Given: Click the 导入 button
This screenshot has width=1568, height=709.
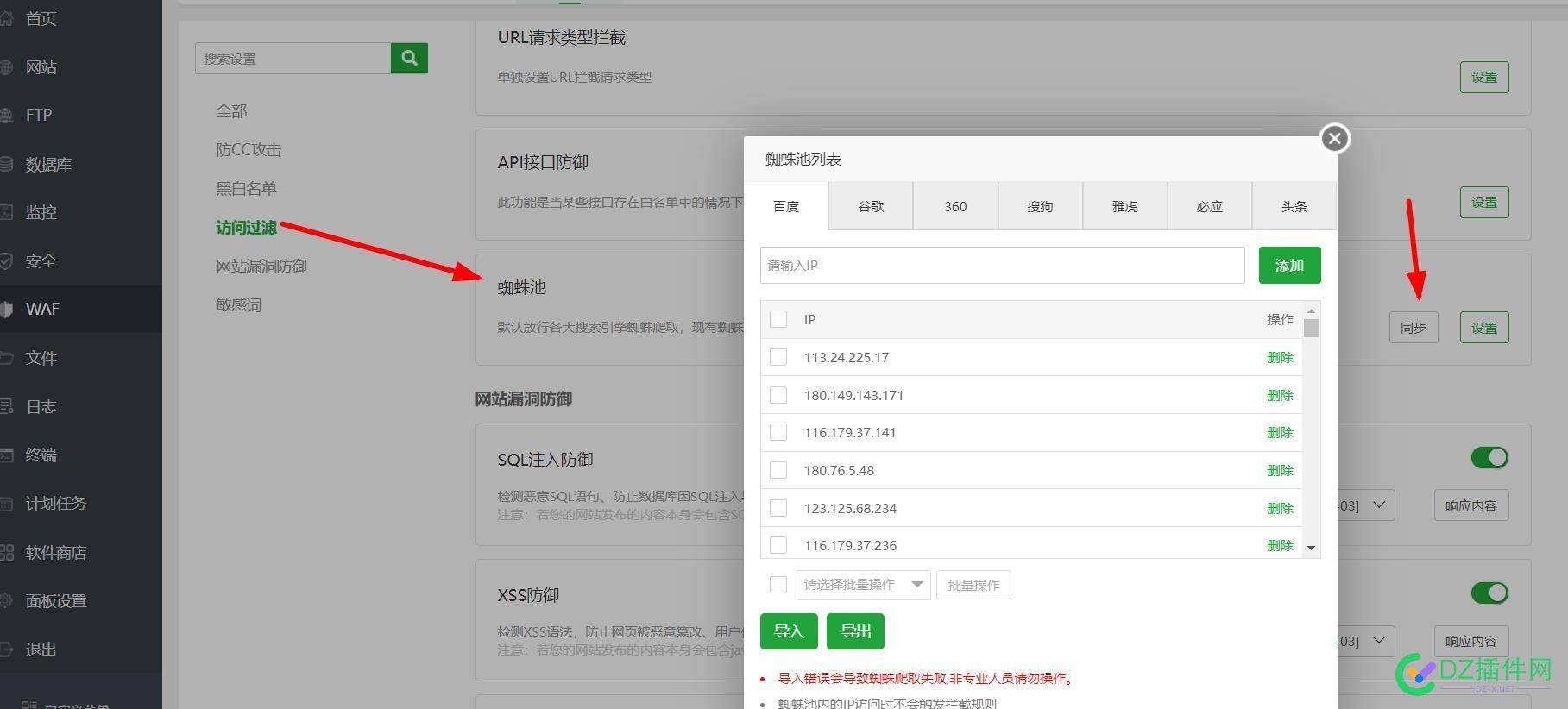Looking at the screenshot, I should [789, 631].
